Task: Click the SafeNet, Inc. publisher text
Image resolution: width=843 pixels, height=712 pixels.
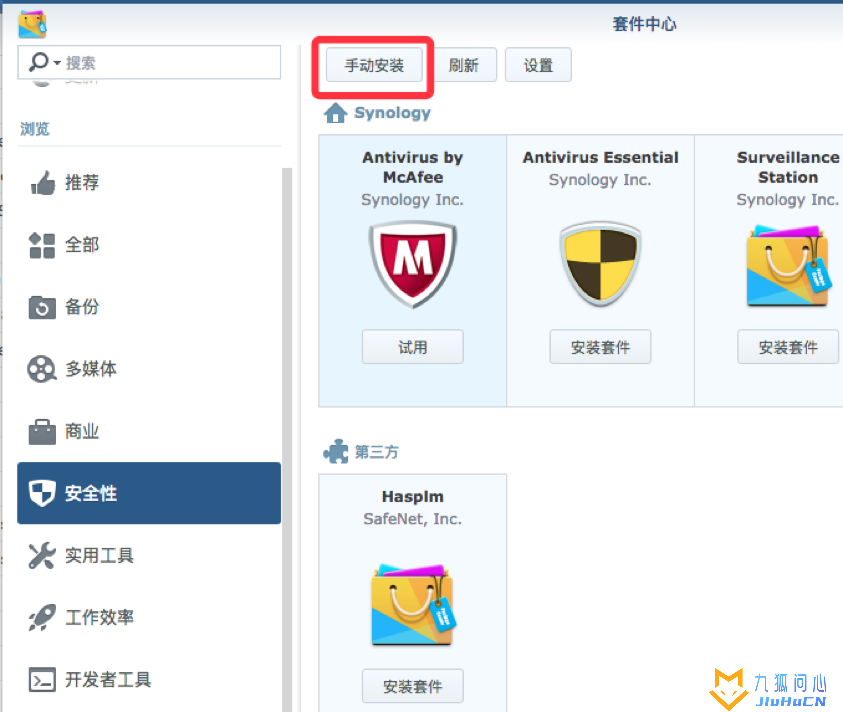Action: click(413, 519)
